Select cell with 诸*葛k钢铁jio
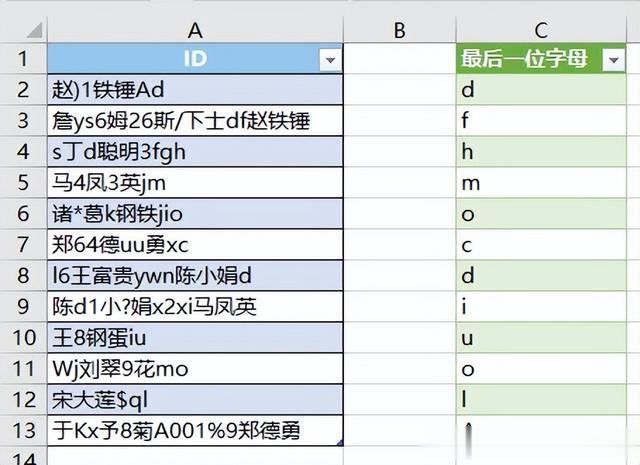 [195, 215]
